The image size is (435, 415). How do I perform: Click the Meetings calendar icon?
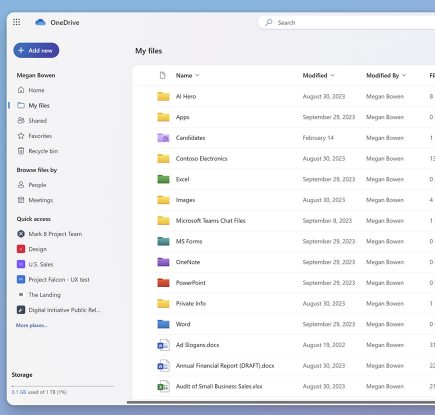[21, 200]
